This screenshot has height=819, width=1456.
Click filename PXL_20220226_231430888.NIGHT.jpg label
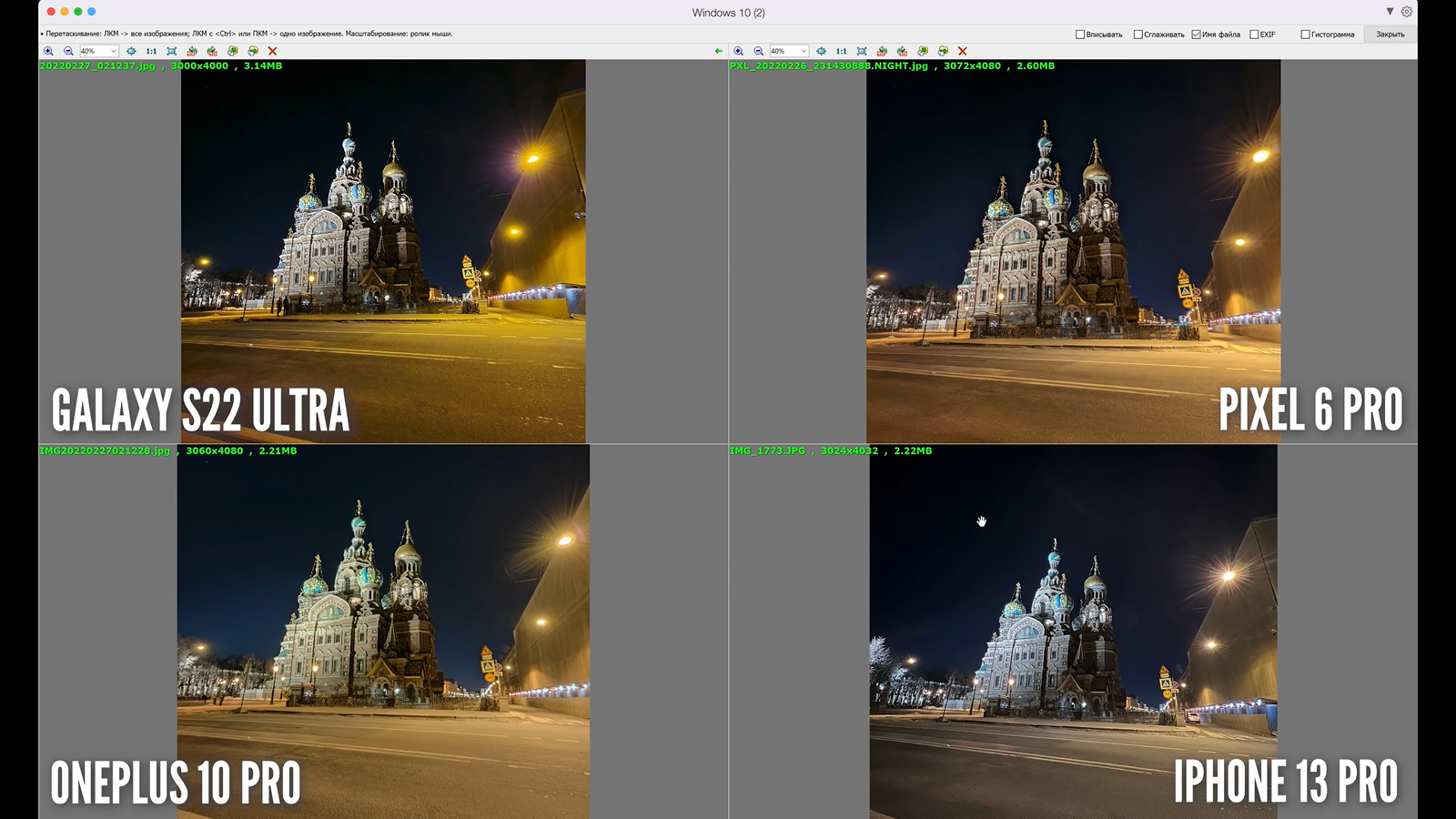coord(829,66)
